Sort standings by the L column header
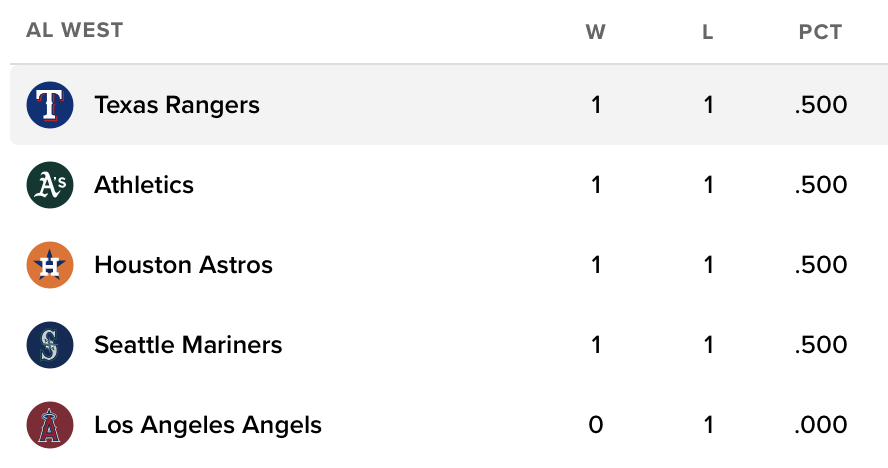The image size is (888, 468). [x=708, y=32]
